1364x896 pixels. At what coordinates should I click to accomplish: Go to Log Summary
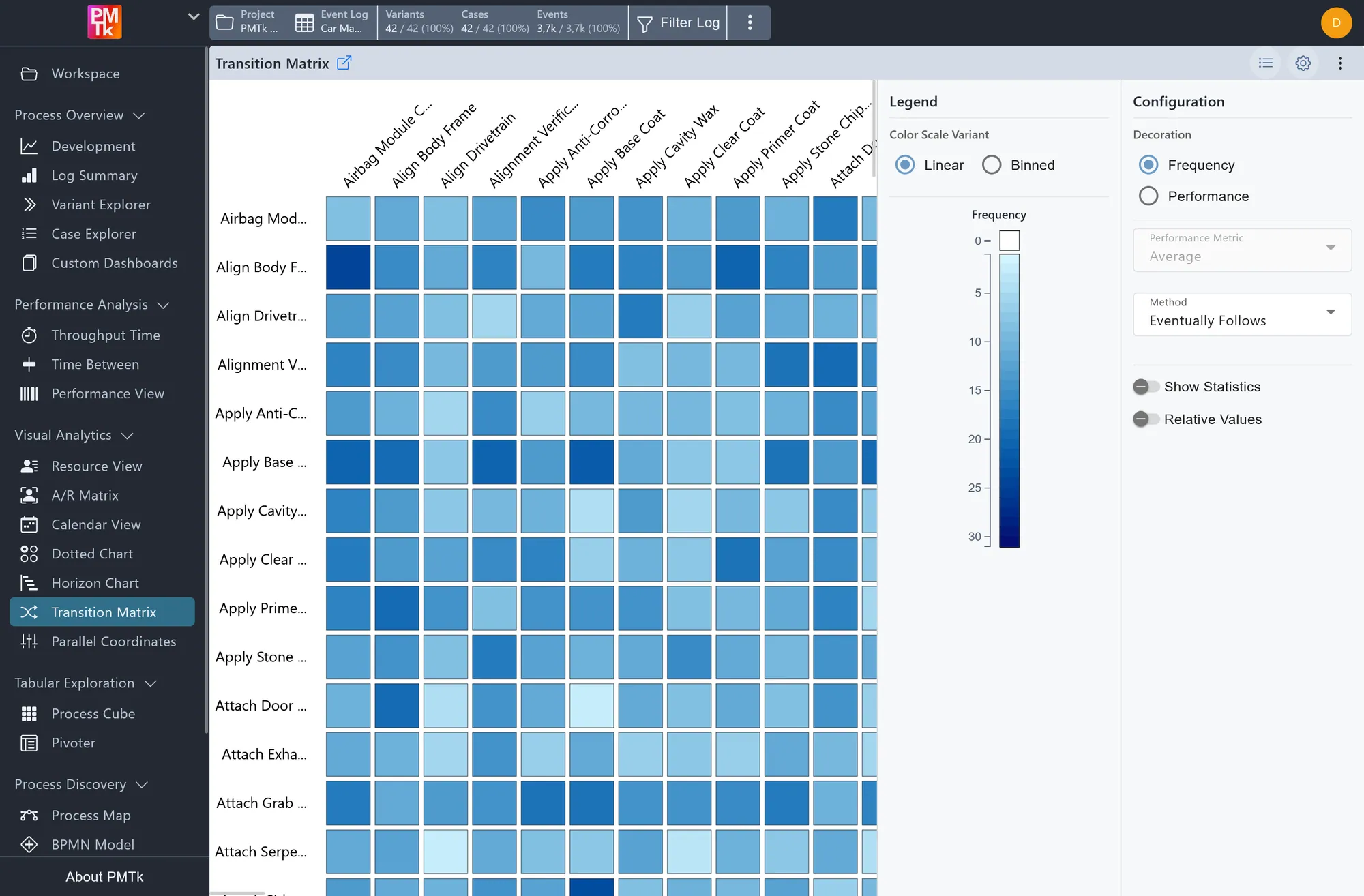coord(94,175)
